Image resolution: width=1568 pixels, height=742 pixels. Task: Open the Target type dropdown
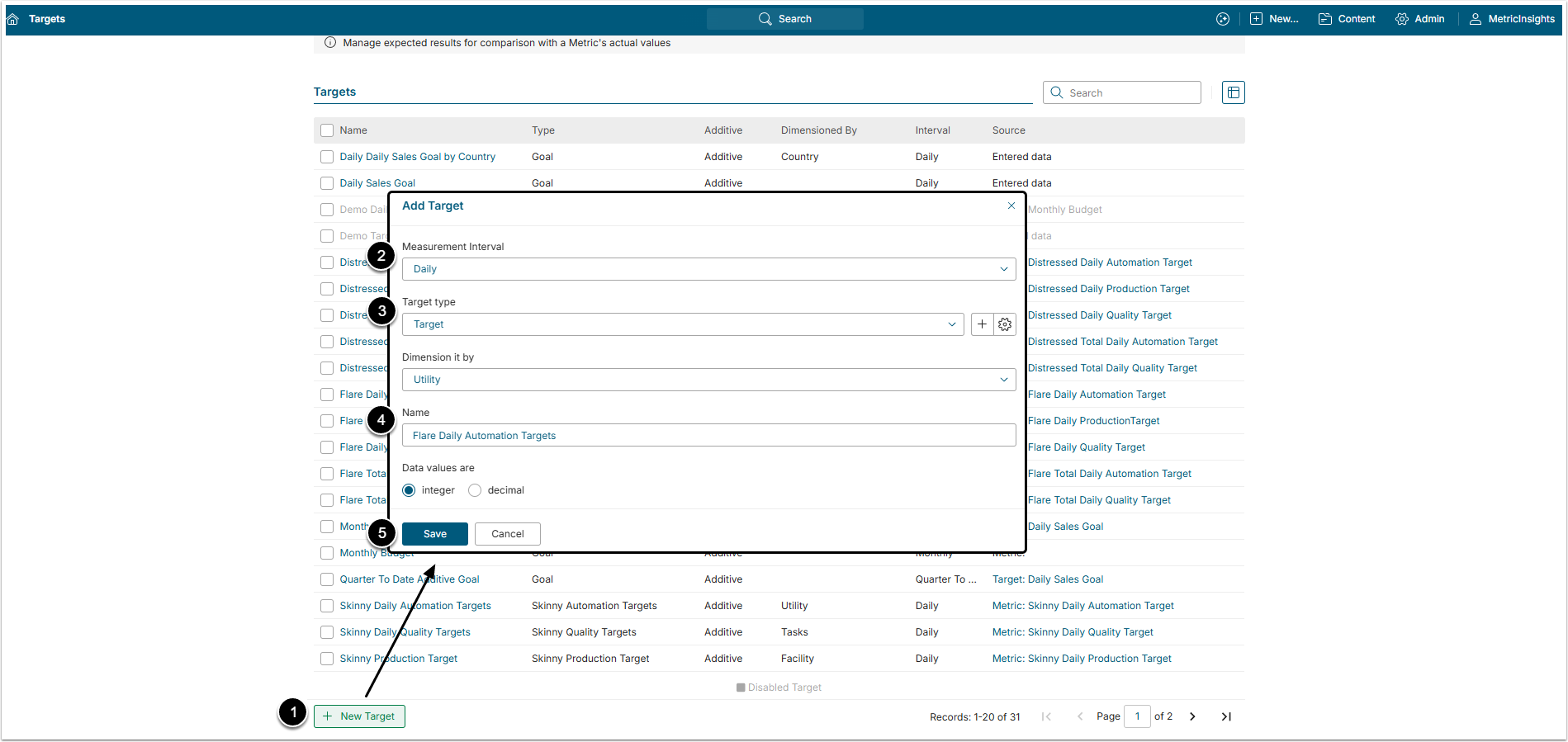682,324
